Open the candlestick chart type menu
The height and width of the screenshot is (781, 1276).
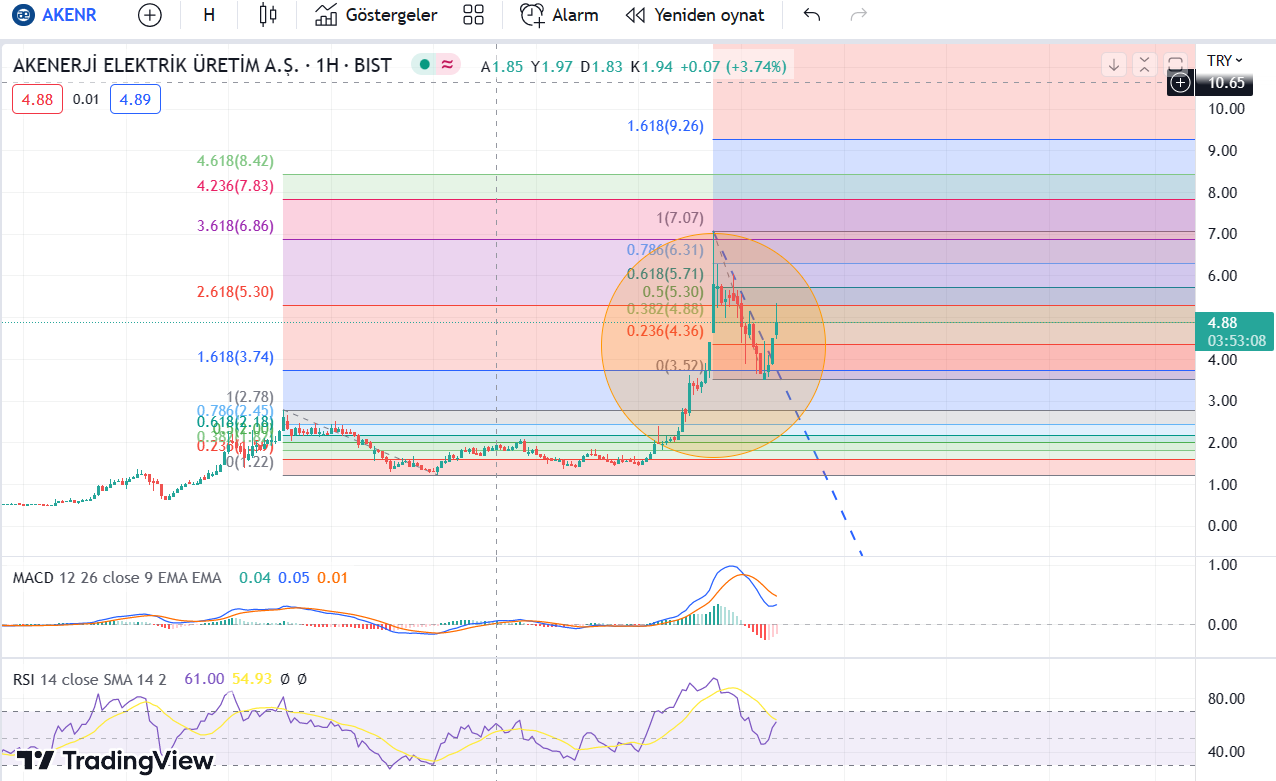(267, 15)
